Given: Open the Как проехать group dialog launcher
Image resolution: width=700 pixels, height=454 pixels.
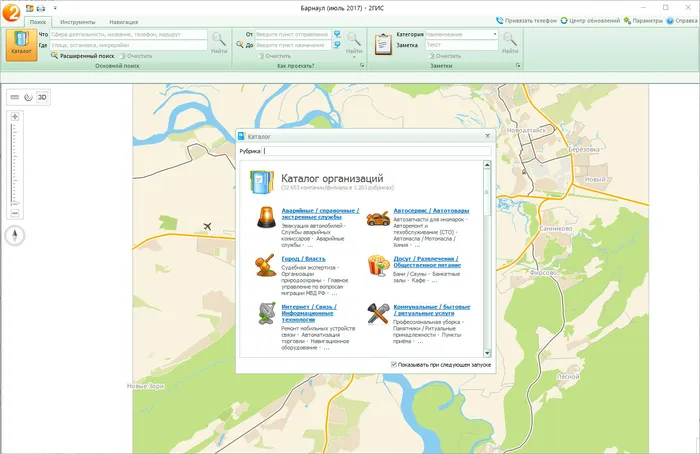Looking at the screenshot, I should [362, 66].
